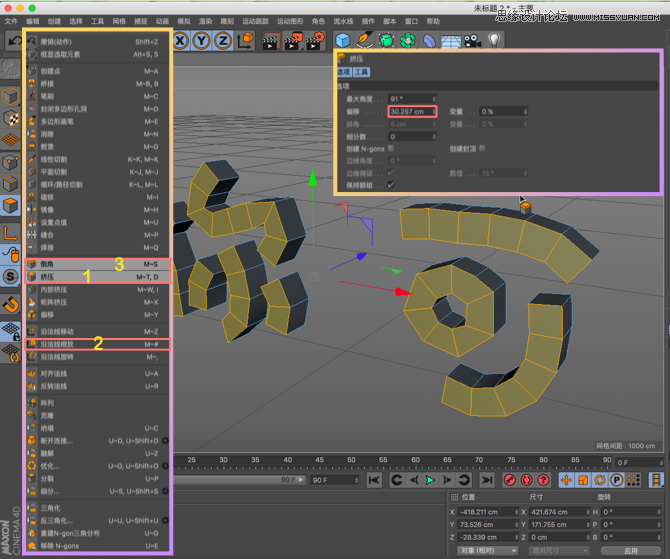Screen dimensions: 670x559
Task: Click timeline ruler at frame 60
Action: 415,460
